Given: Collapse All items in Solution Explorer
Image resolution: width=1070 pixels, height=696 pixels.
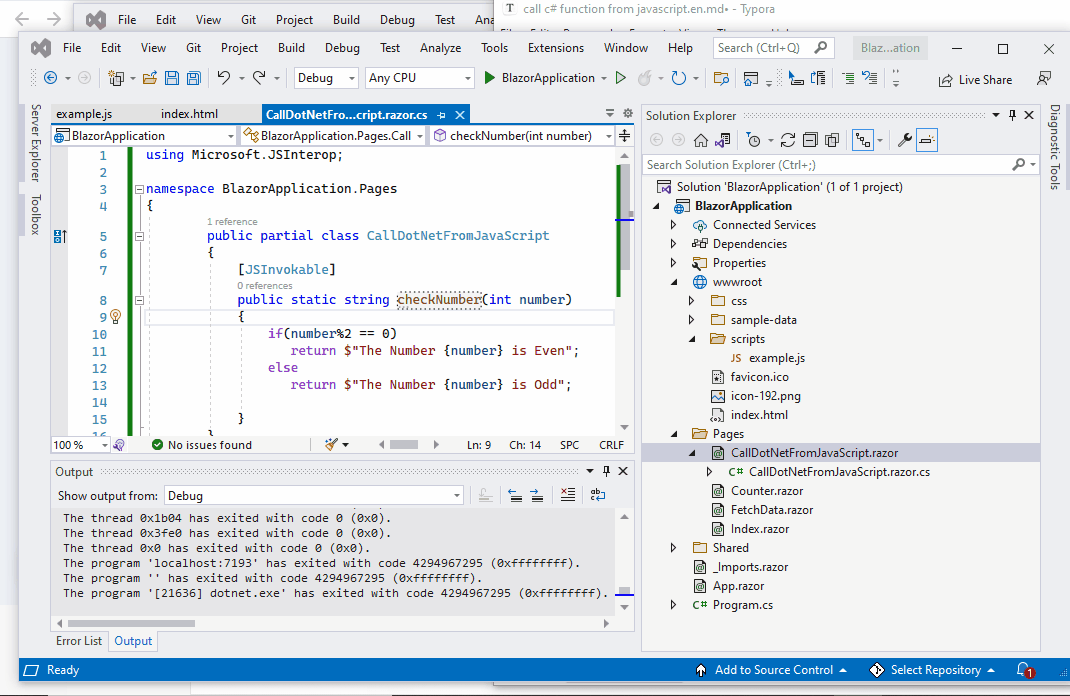Looking at the screenshot, I should 810,140.
